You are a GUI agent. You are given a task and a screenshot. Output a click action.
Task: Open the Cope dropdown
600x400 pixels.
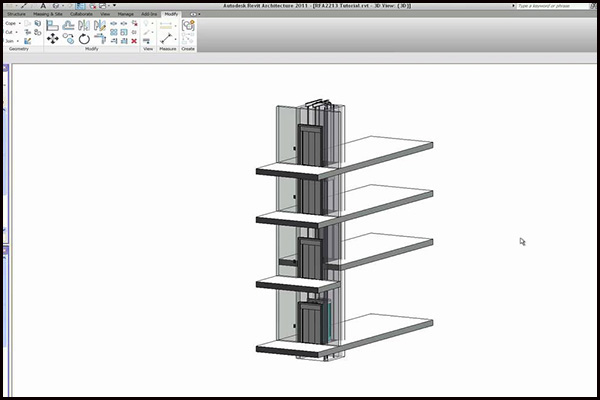coord(12,23)
